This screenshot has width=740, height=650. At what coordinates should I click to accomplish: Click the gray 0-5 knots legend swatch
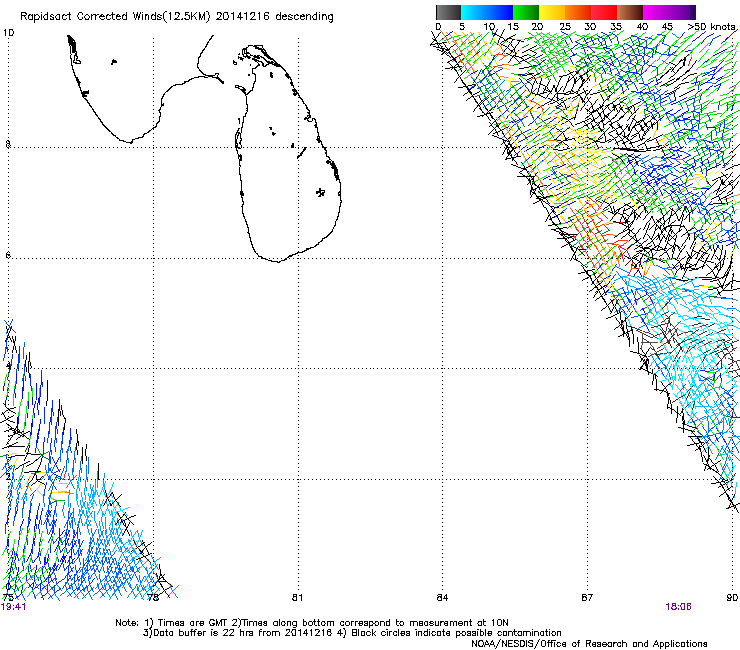tap(448, 12)
